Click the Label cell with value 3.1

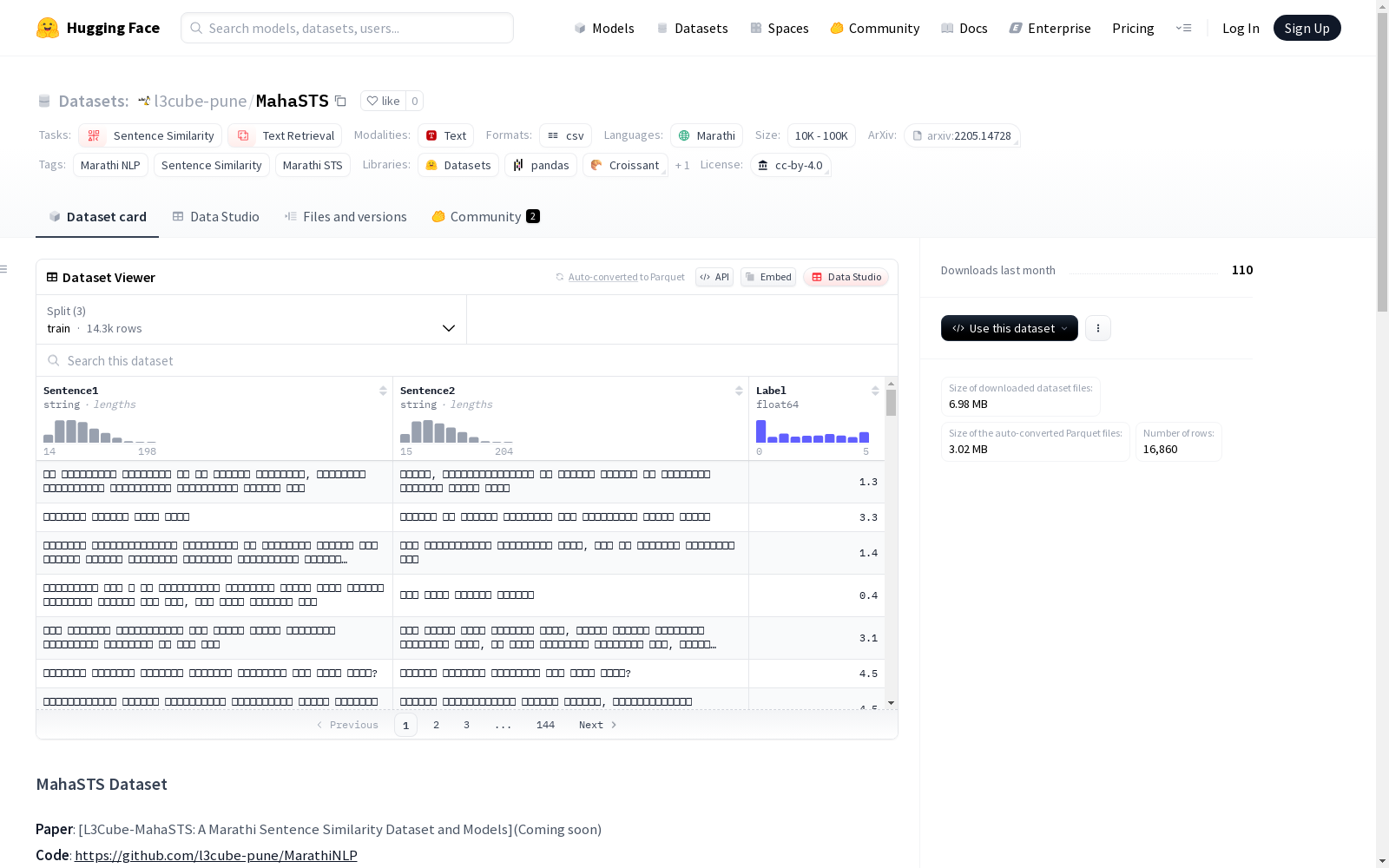[816, 638]
